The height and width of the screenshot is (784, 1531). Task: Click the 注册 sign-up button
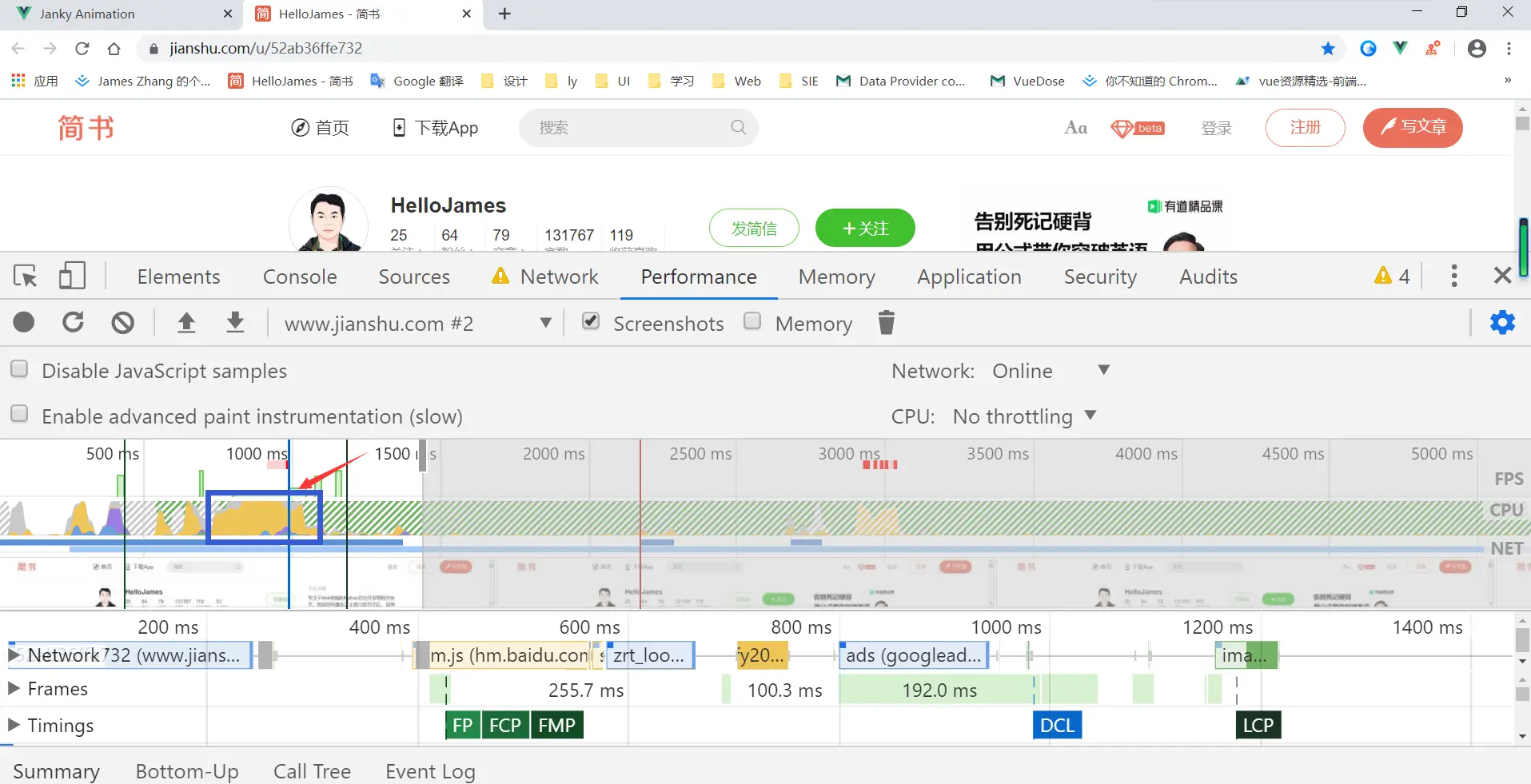pos(1306,128)
